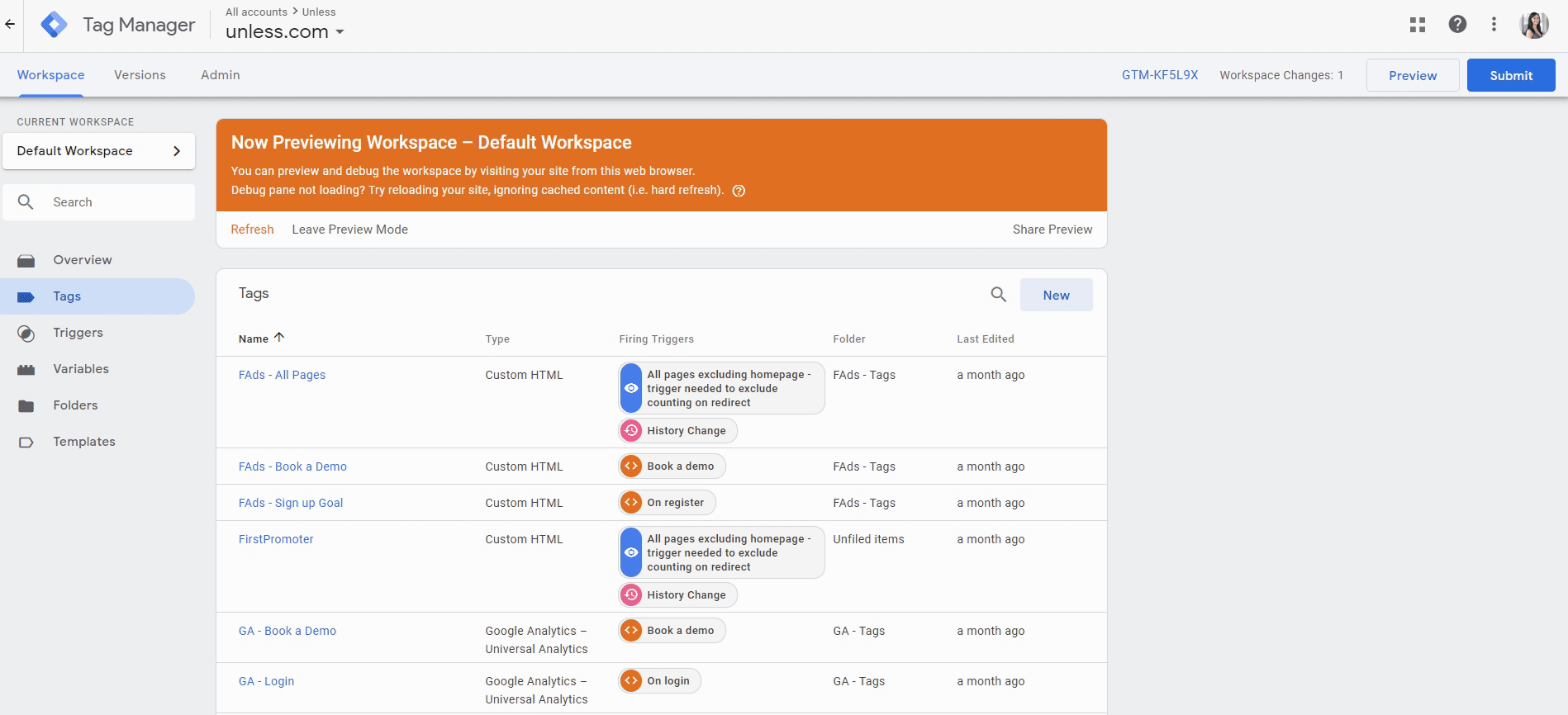Screen dimensions: 1568x715
Task: Click the magnifier icon in sidebar search
Action: click(26, 202)
